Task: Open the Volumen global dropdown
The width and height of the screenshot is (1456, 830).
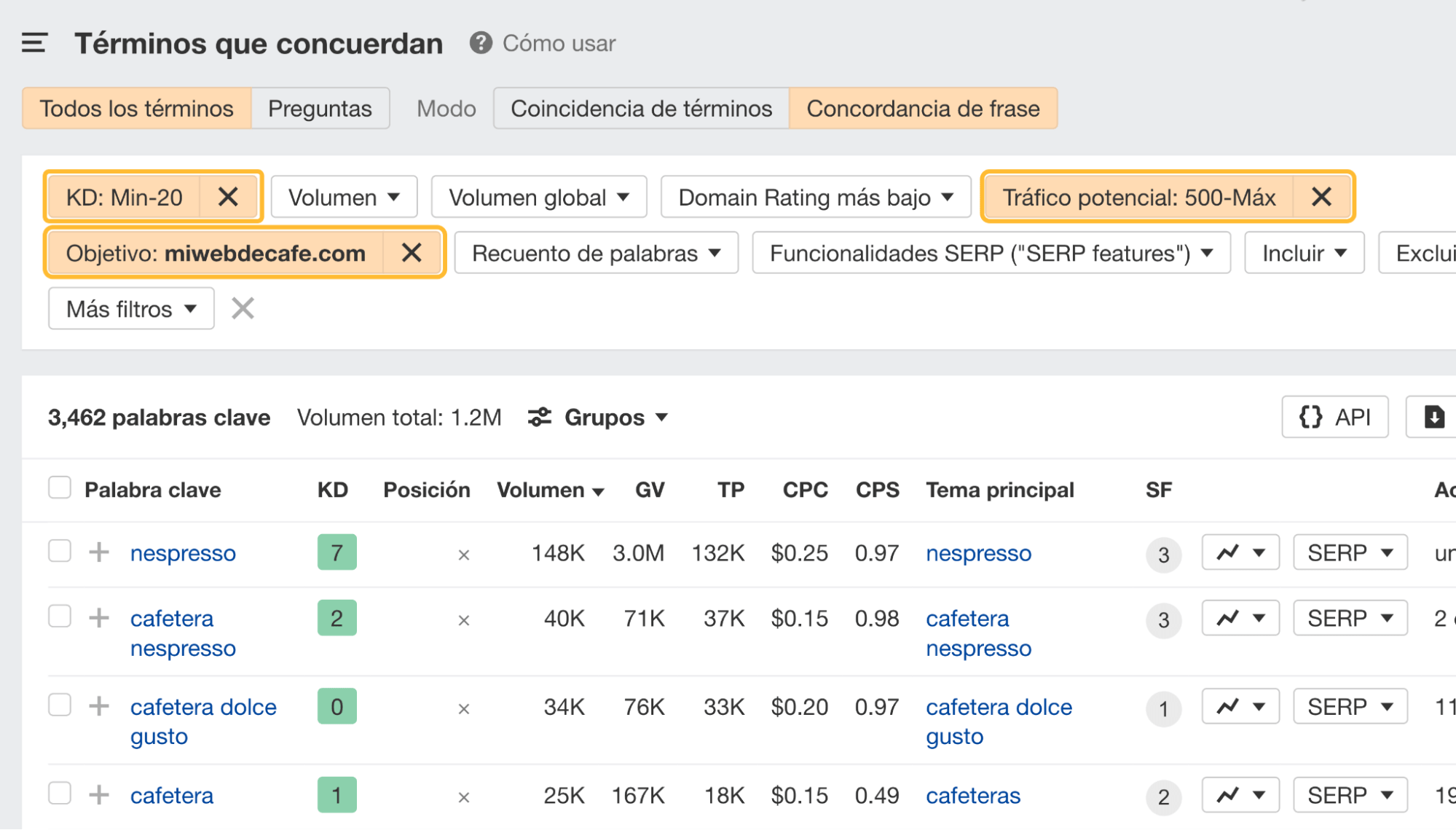Action: pyautogui.click(x=539, y=196)
